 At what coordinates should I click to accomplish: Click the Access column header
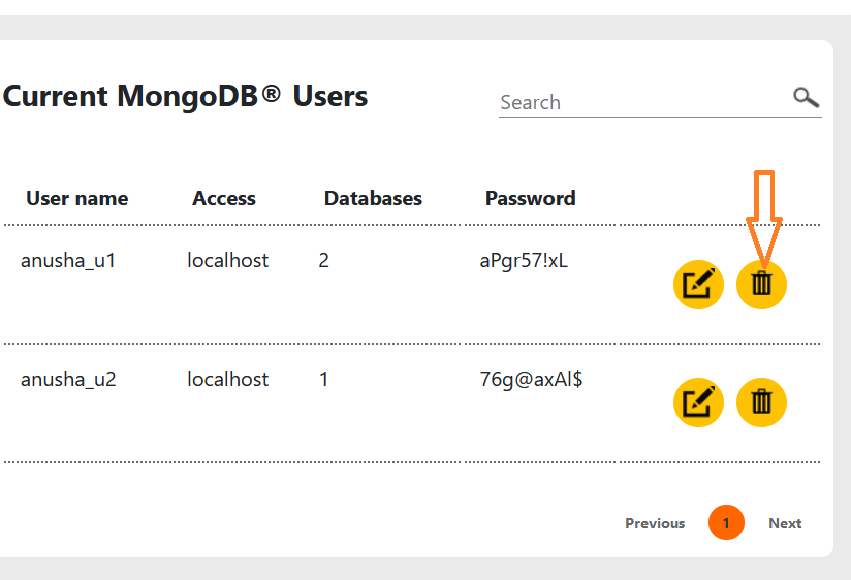coord(223,198)
